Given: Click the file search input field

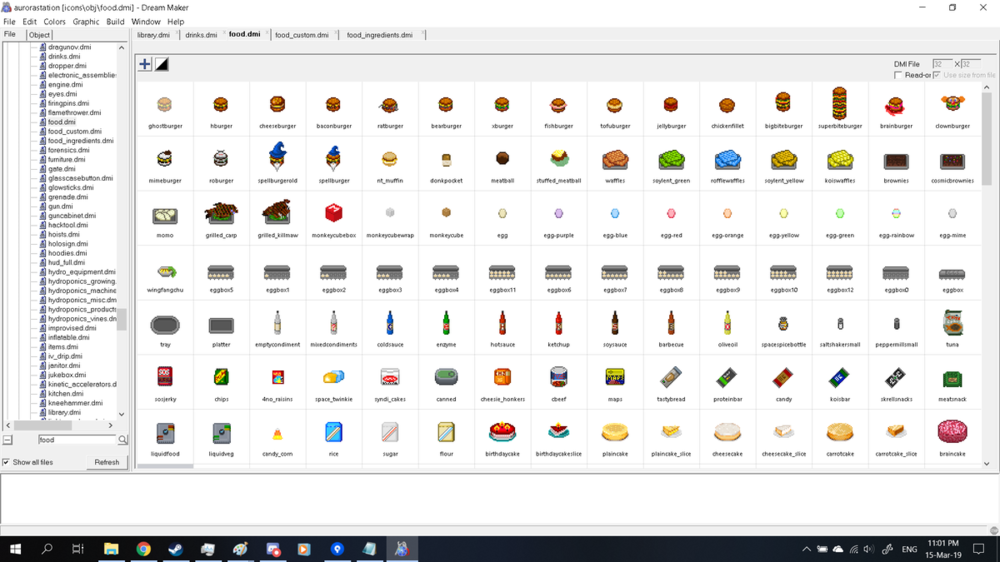Looking at the screenshot, I should (77, 440).
